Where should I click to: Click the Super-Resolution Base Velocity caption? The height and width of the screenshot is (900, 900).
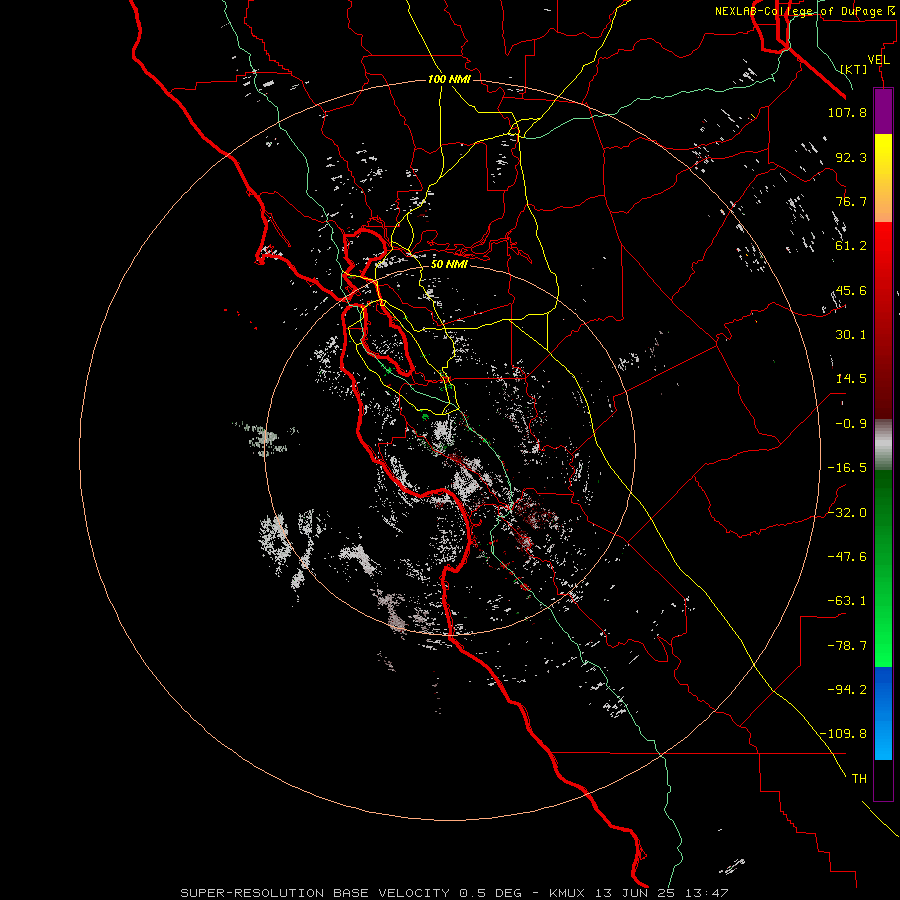click(455, 893)
